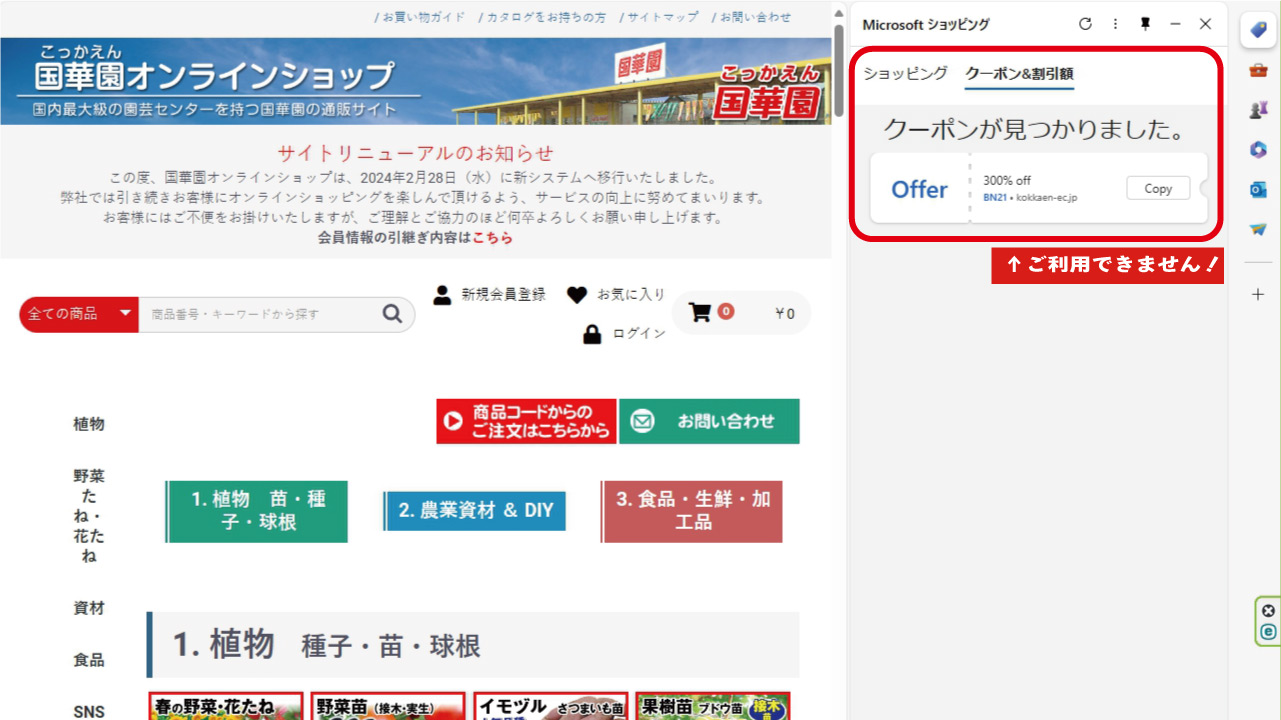The image size is (1281, 720).
Task: Open the 全ての商品 category dropdown
Action: tap(78, 314)
